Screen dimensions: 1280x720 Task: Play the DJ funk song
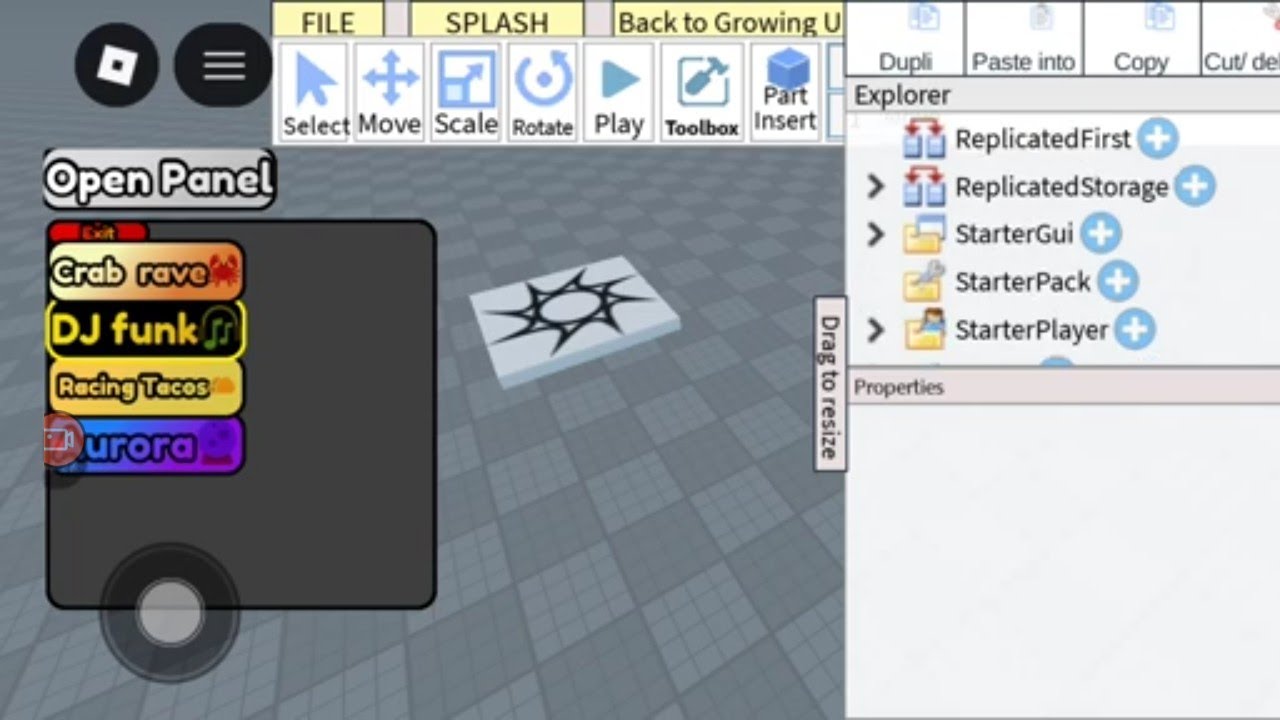pos(146,330)
